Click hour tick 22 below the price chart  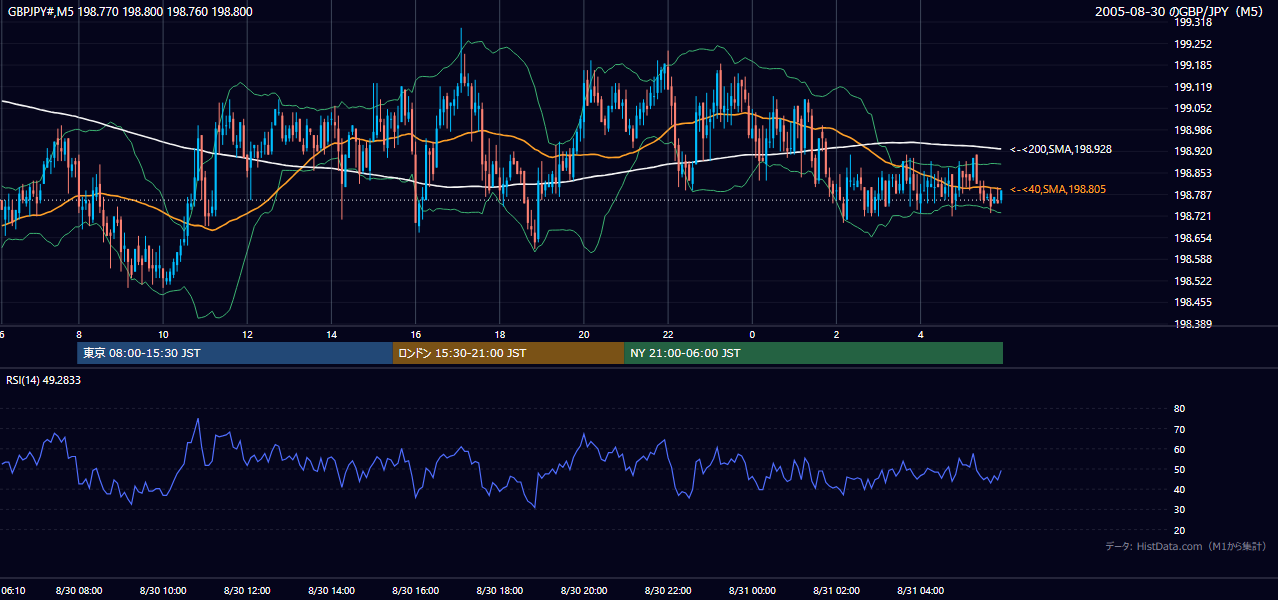click(x=668, y=335)
